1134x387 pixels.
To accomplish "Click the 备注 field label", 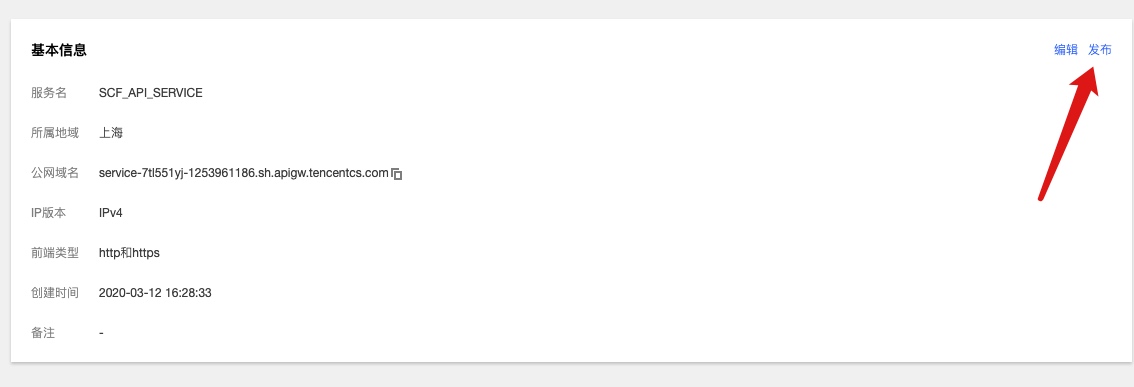I will pos(43,333).
